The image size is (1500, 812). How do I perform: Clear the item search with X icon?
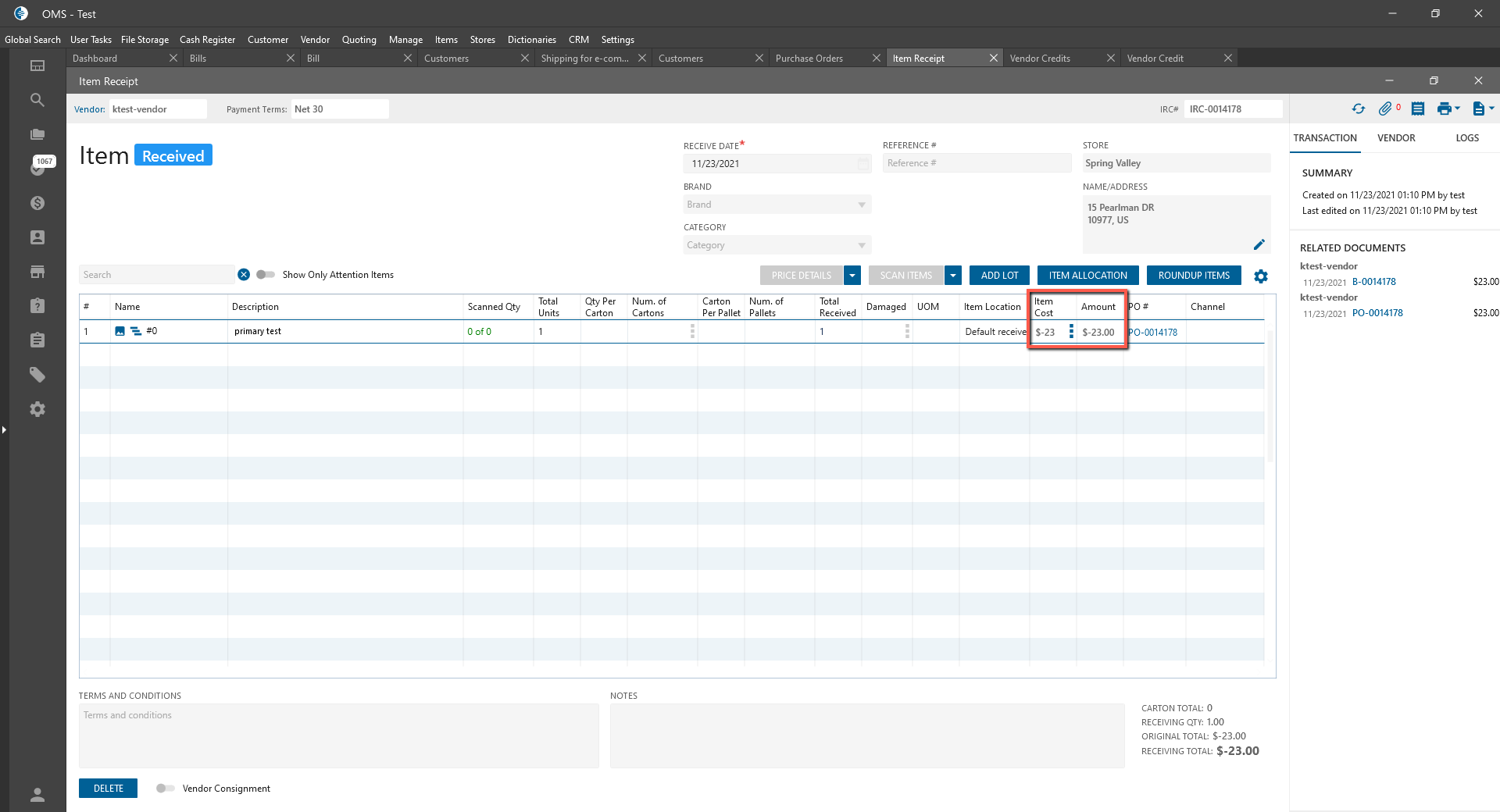[x=244, y=275]
